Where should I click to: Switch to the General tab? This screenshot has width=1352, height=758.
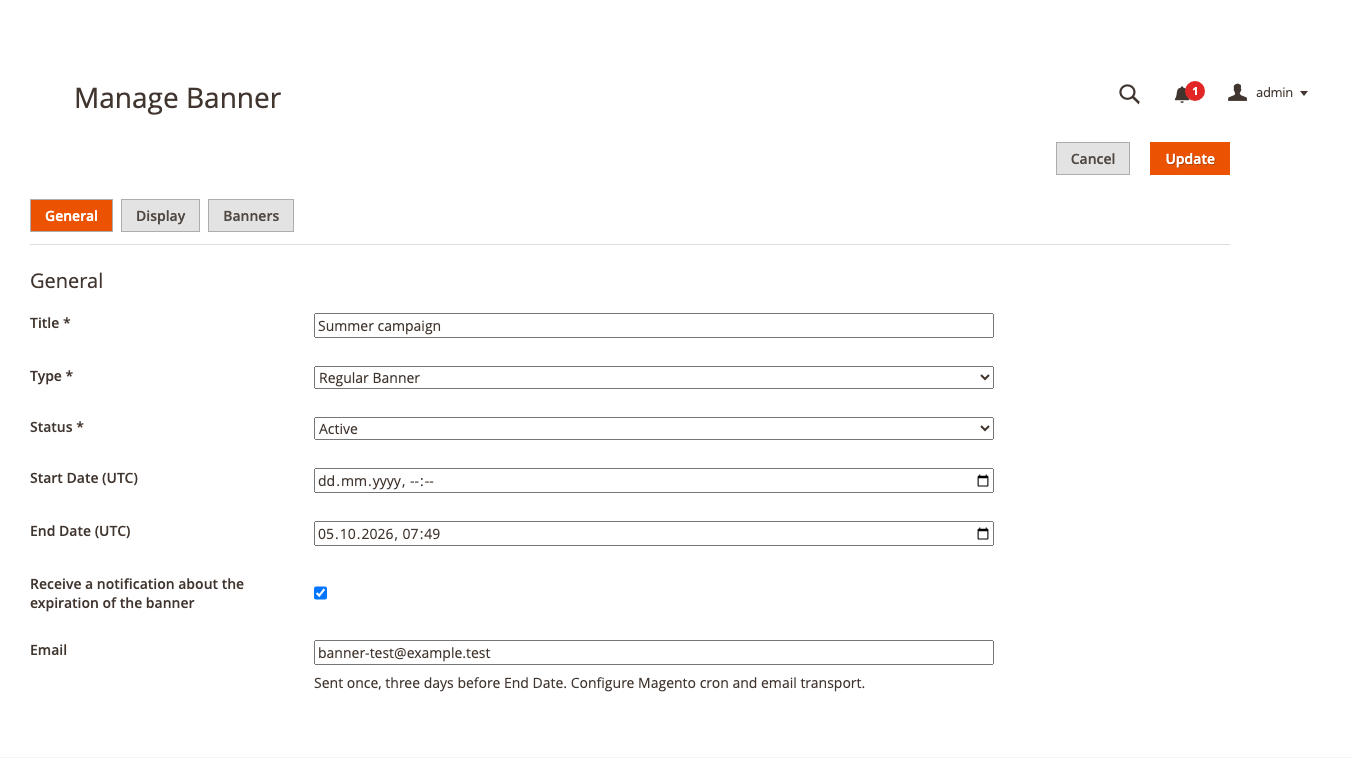(x=71, y=216)
